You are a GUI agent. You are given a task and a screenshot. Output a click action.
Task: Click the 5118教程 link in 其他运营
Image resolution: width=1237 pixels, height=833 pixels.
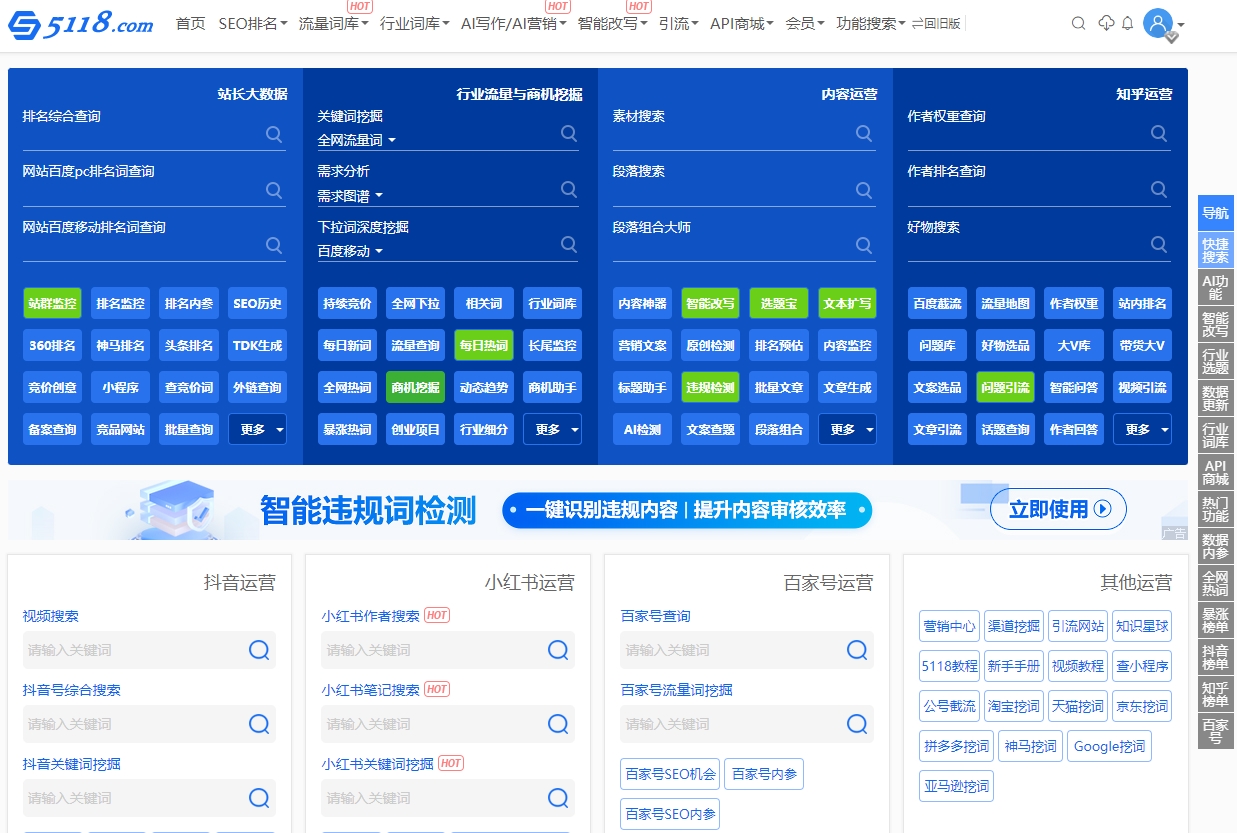[947, 666]
